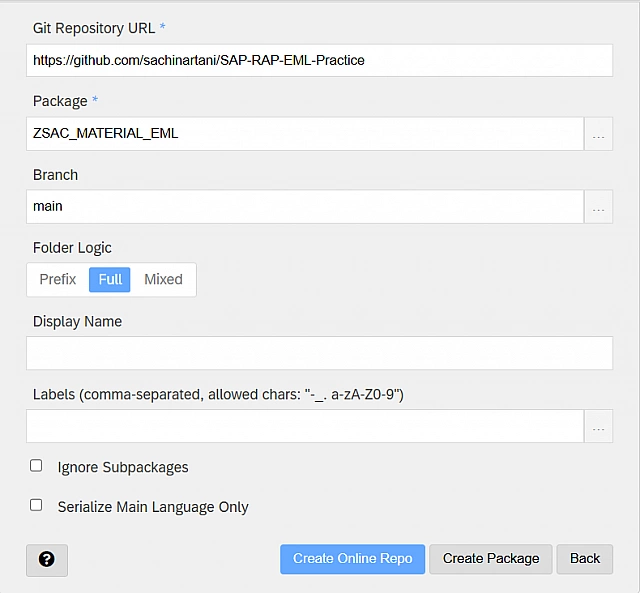Focus the Git Repository URL input
This screenshot has height=593, width=640.
point(319,60)
